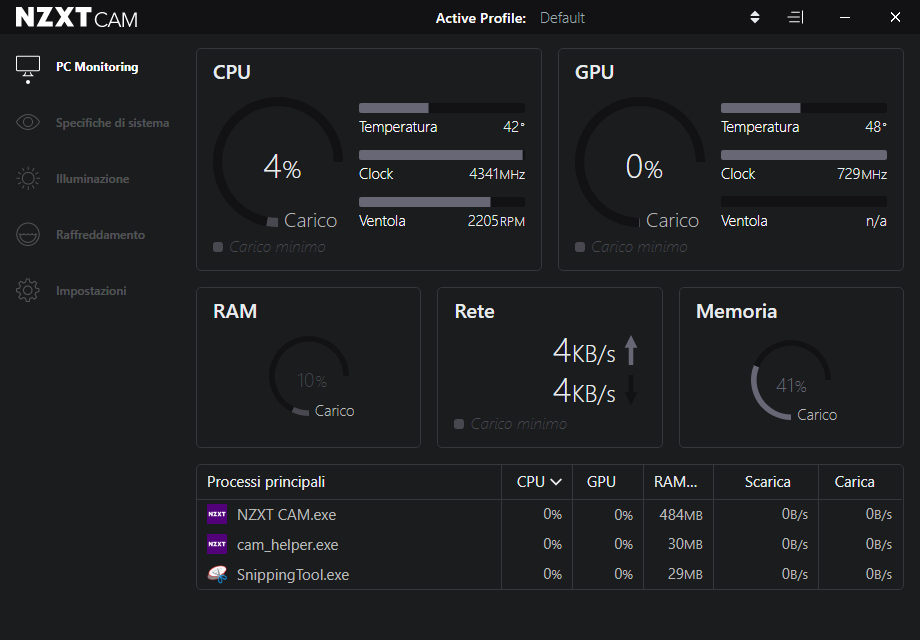Select the Illuminazione menu item

click(x=93, y=179)
